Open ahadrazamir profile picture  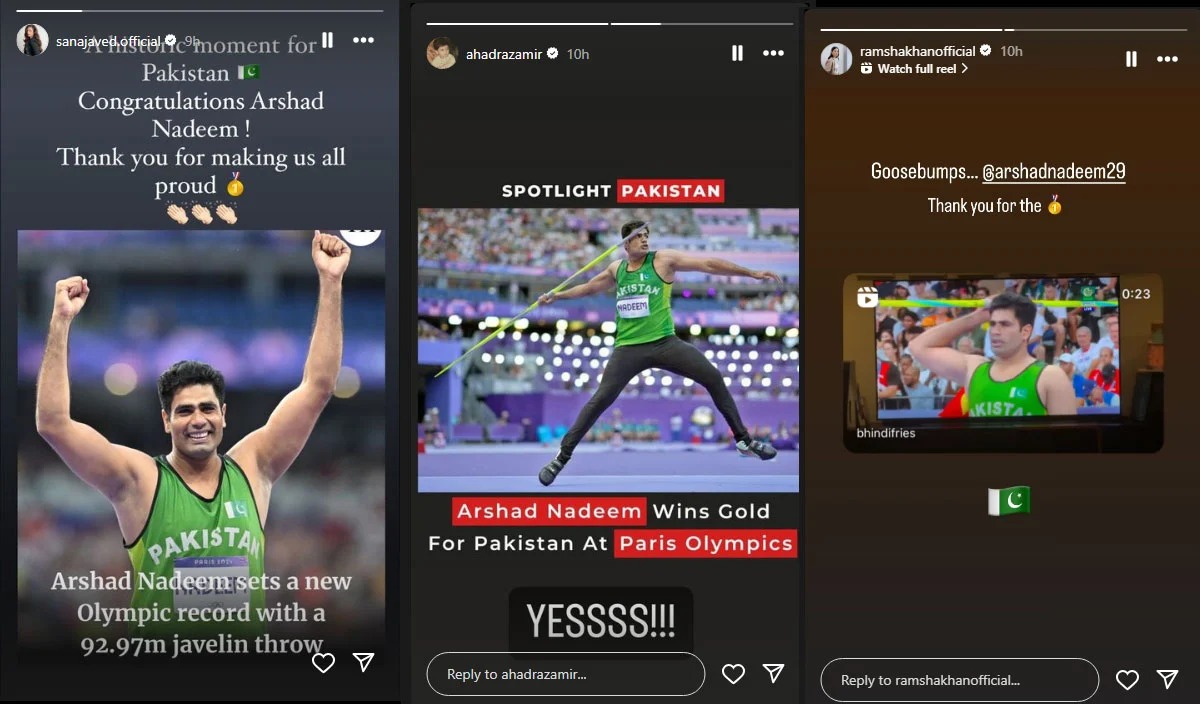click(x=442, y=54)
